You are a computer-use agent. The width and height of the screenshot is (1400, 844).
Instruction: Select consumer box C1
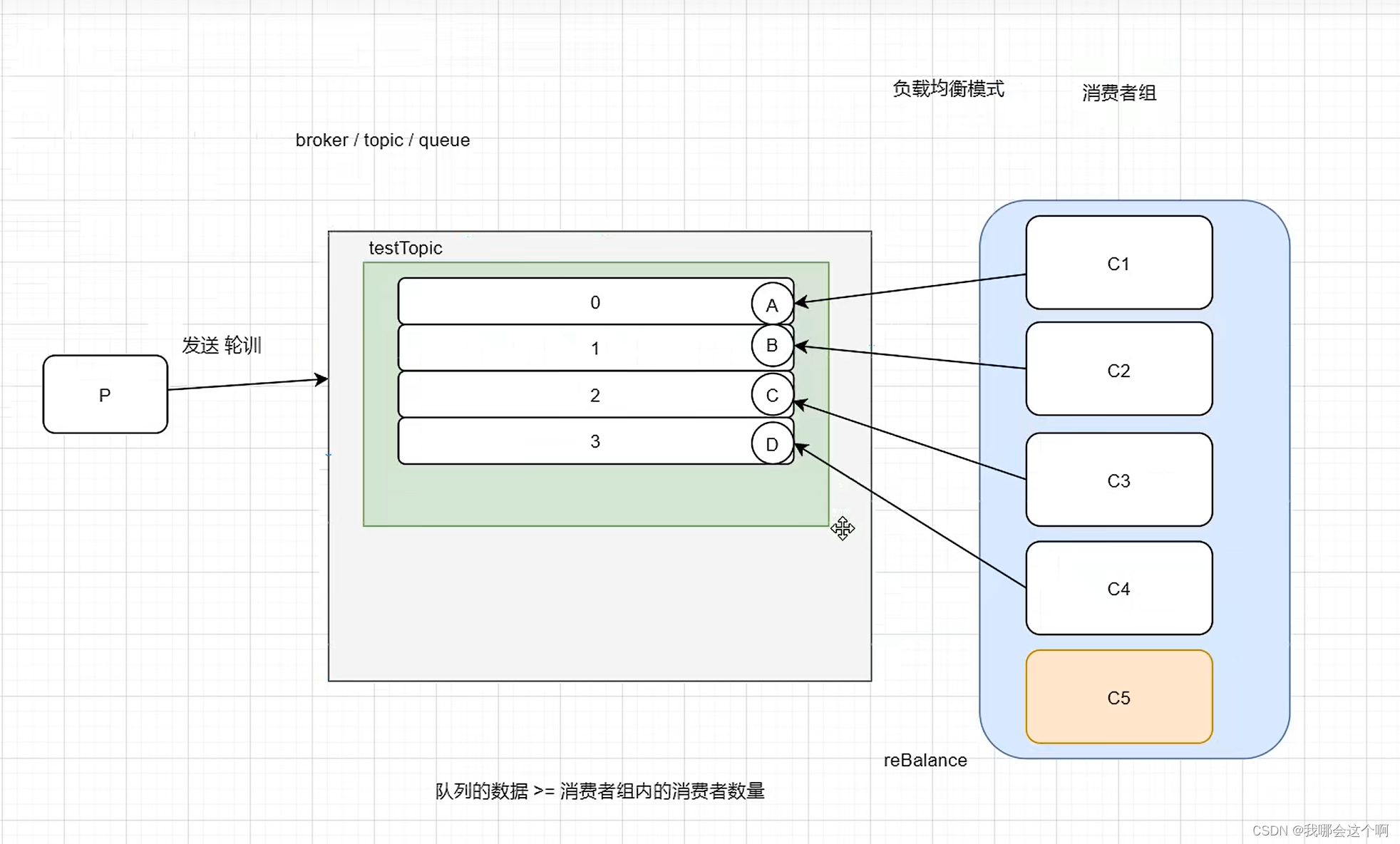coord(1119,262)
